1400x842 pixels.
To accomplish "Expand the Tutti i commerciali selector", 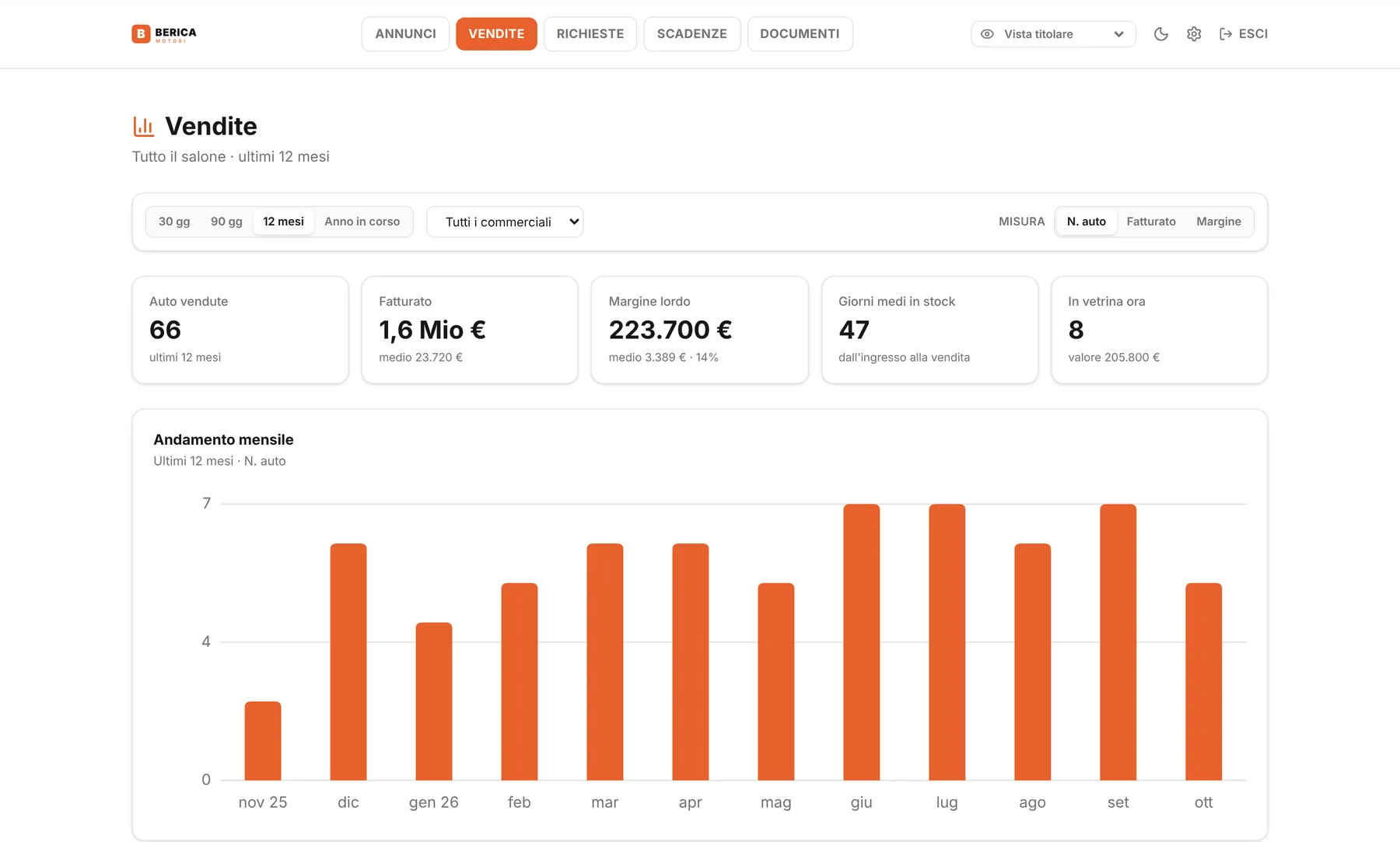I will point(505,222).
